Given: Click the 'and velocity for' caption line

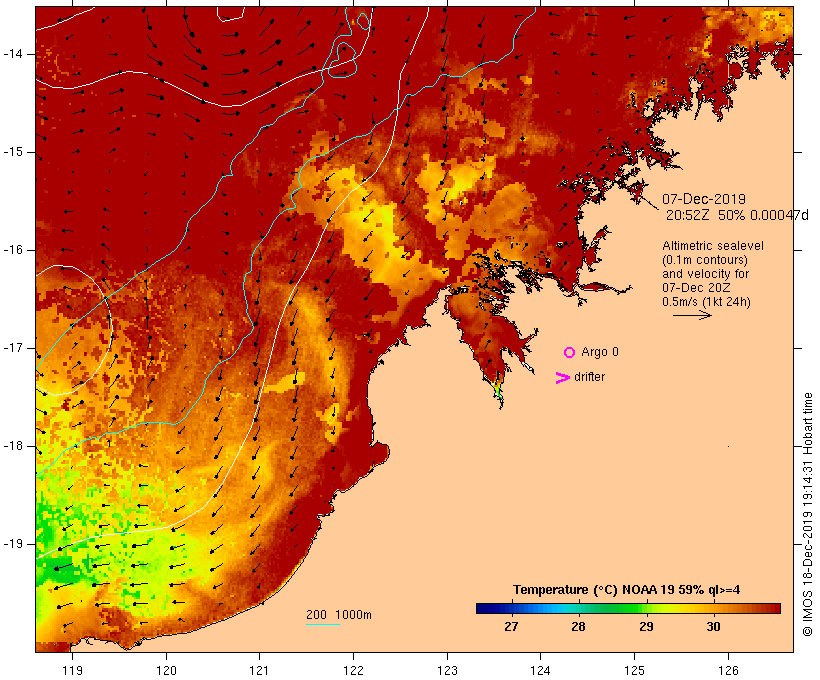Looking at the screenshot, I should coord(705,274).
